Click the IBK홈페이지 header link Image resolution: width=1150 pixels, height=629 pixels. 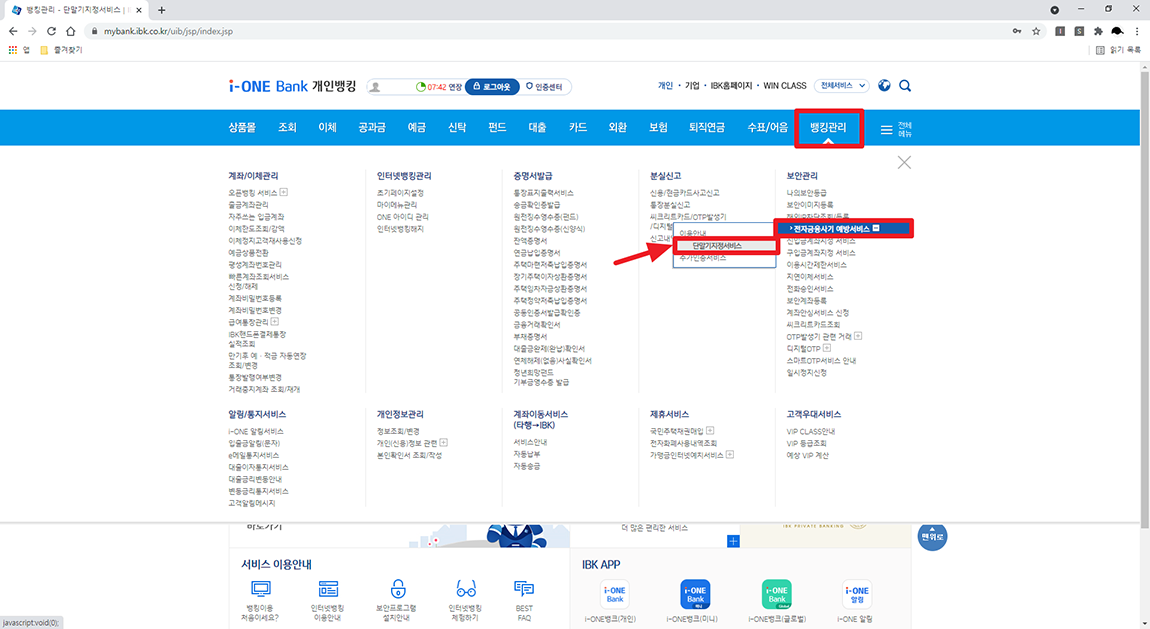pyautogui.click(x=731, y=86)
